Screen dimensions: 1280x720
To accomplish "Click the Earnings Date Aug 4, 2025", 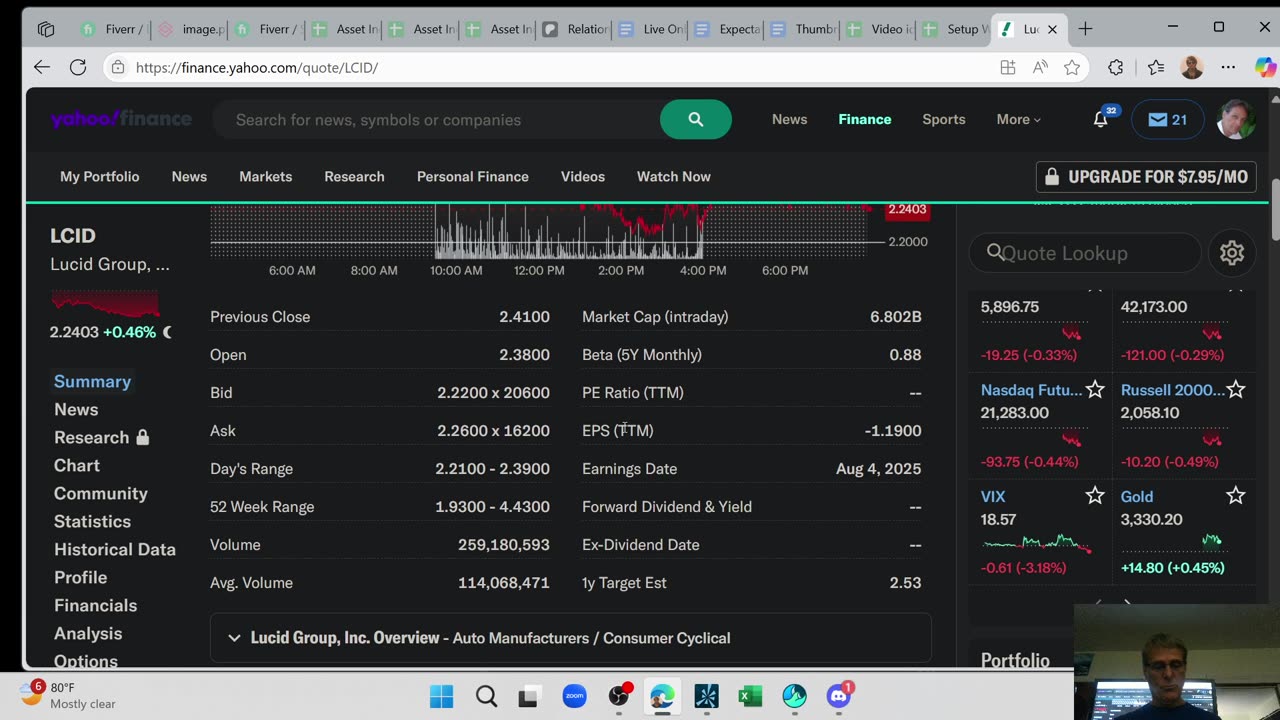I will [878, 469].
